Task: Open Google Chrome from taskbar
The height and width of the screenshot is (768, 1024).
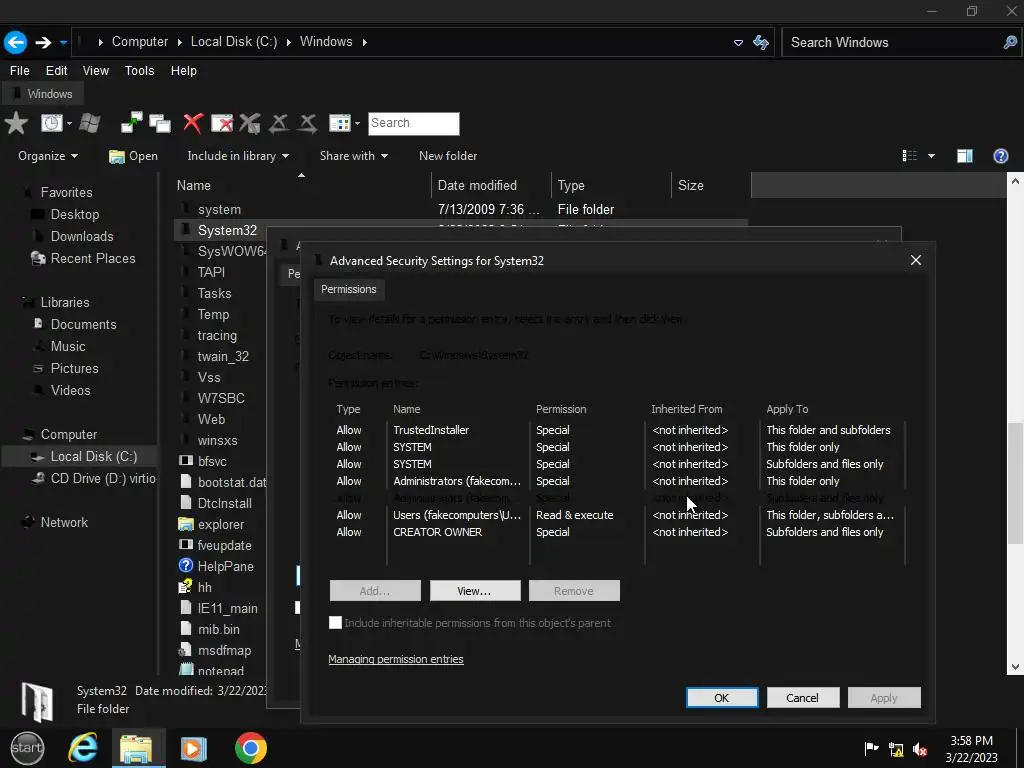Action: coord(251,748)
